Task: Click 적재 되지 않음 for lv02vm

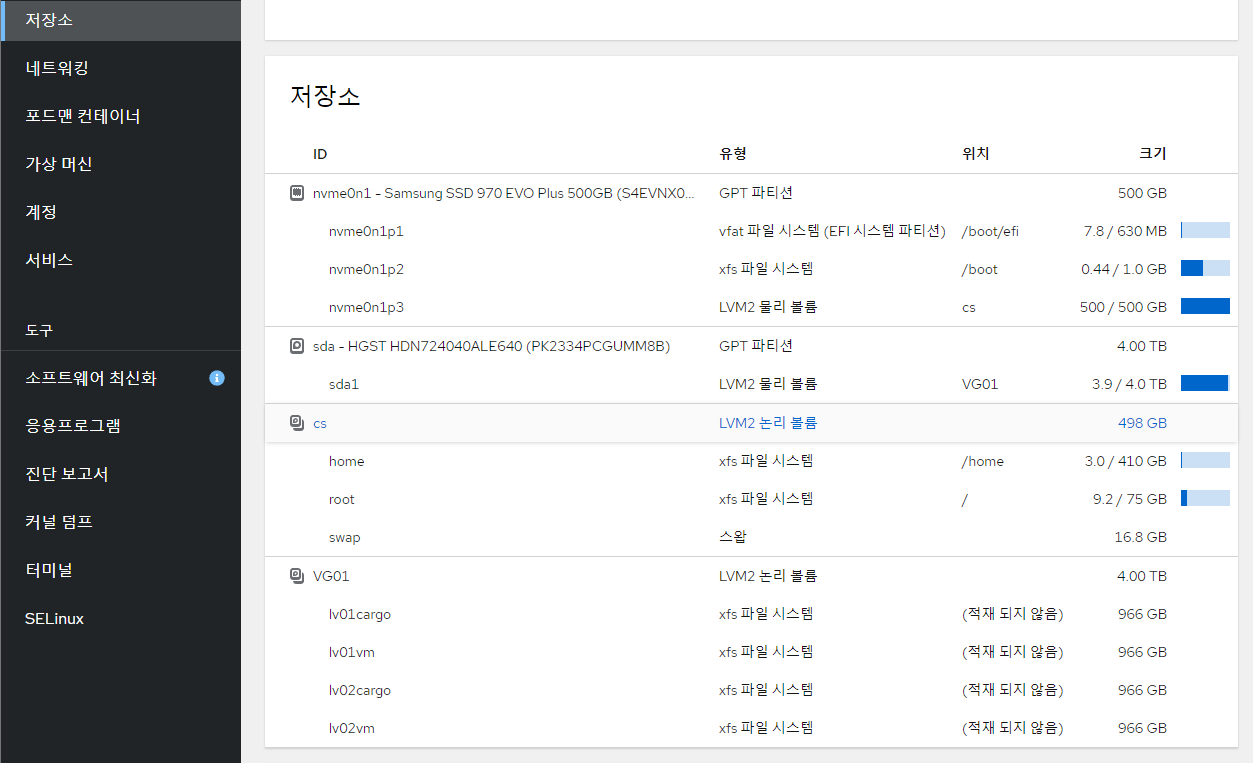Action: pos(1012,728)
